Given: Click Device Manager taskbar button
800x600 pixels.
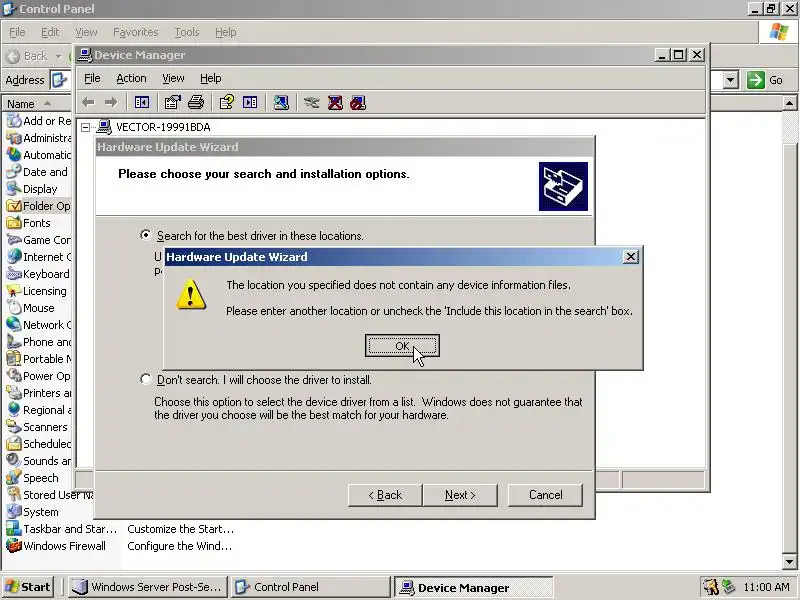Looking at the screenshot, I should 472,587.
